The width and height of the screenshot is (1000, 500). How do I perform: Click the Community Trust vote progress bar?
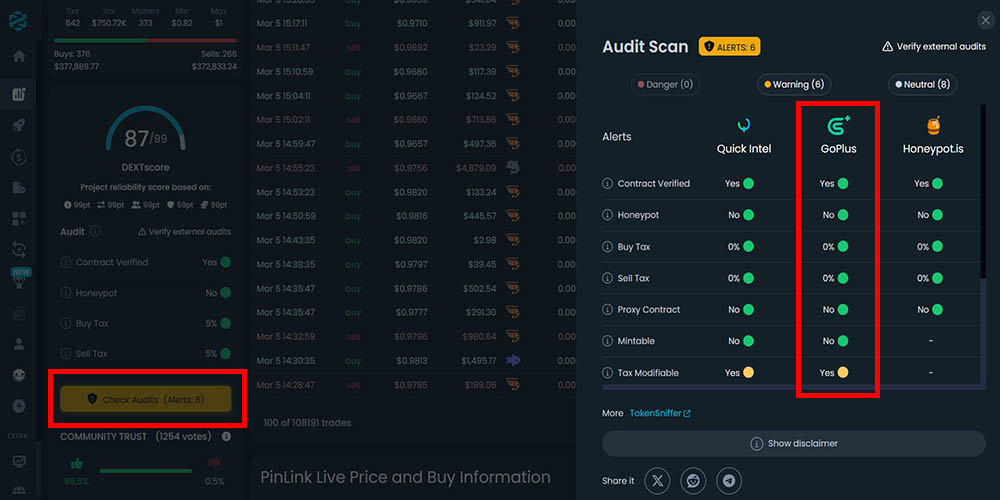click(145, 471)
